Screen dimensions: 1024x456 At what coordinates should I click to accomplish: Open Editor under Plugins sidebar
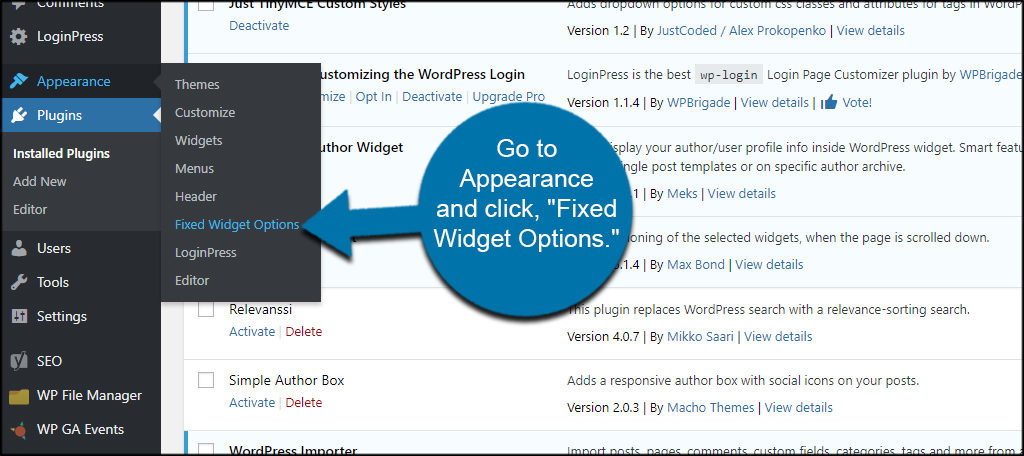(30, 210)
